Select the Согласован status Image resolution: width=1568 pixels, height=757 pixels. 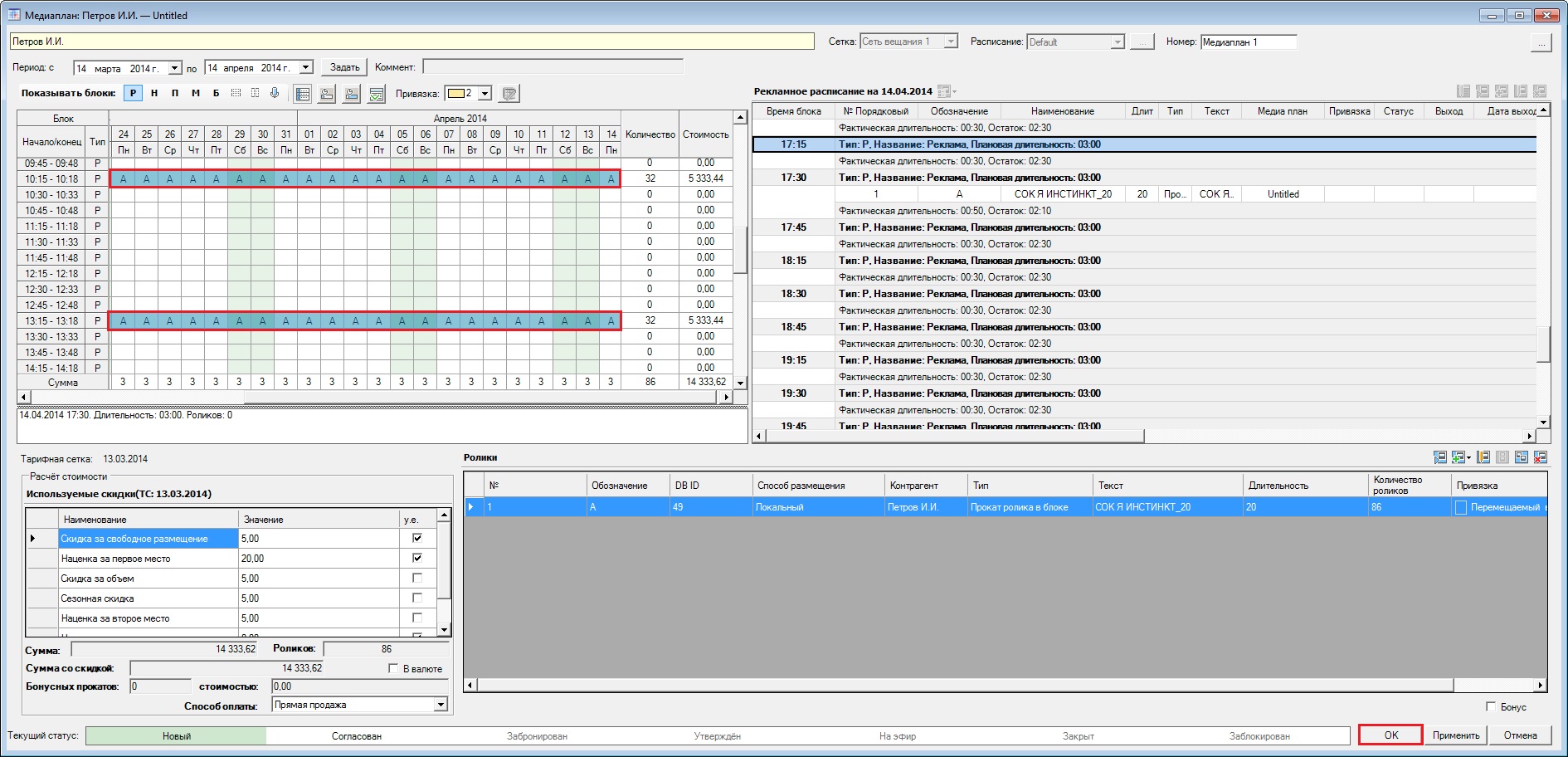357,735
